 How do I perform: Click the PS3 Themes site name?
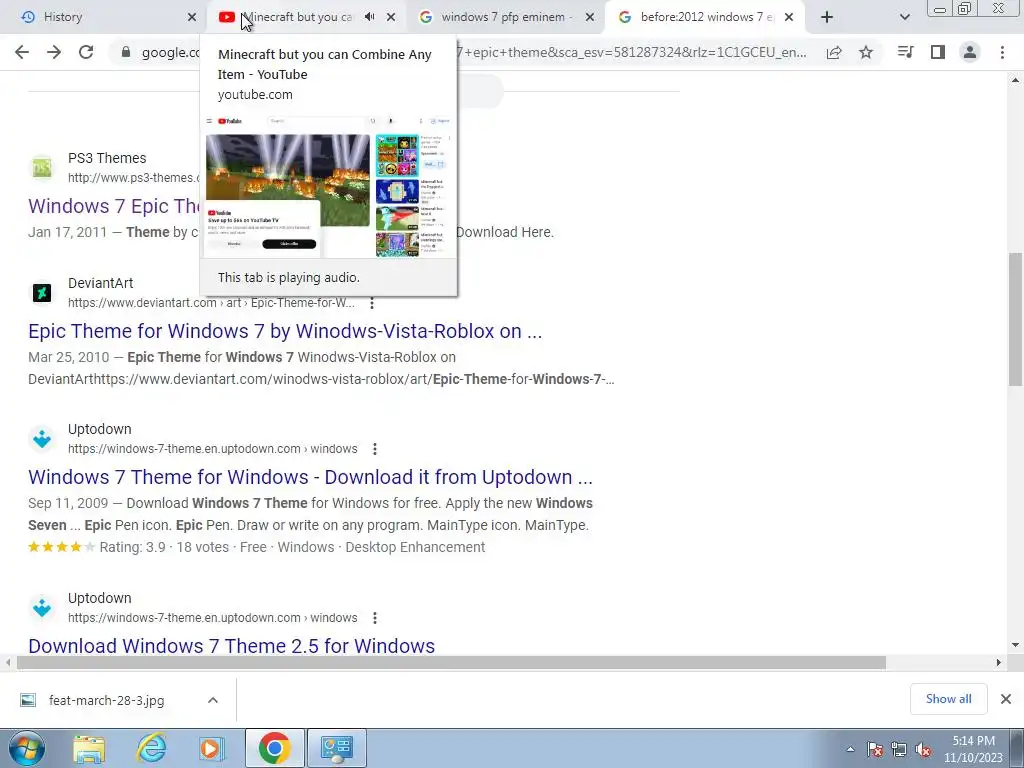coord(107,158)
